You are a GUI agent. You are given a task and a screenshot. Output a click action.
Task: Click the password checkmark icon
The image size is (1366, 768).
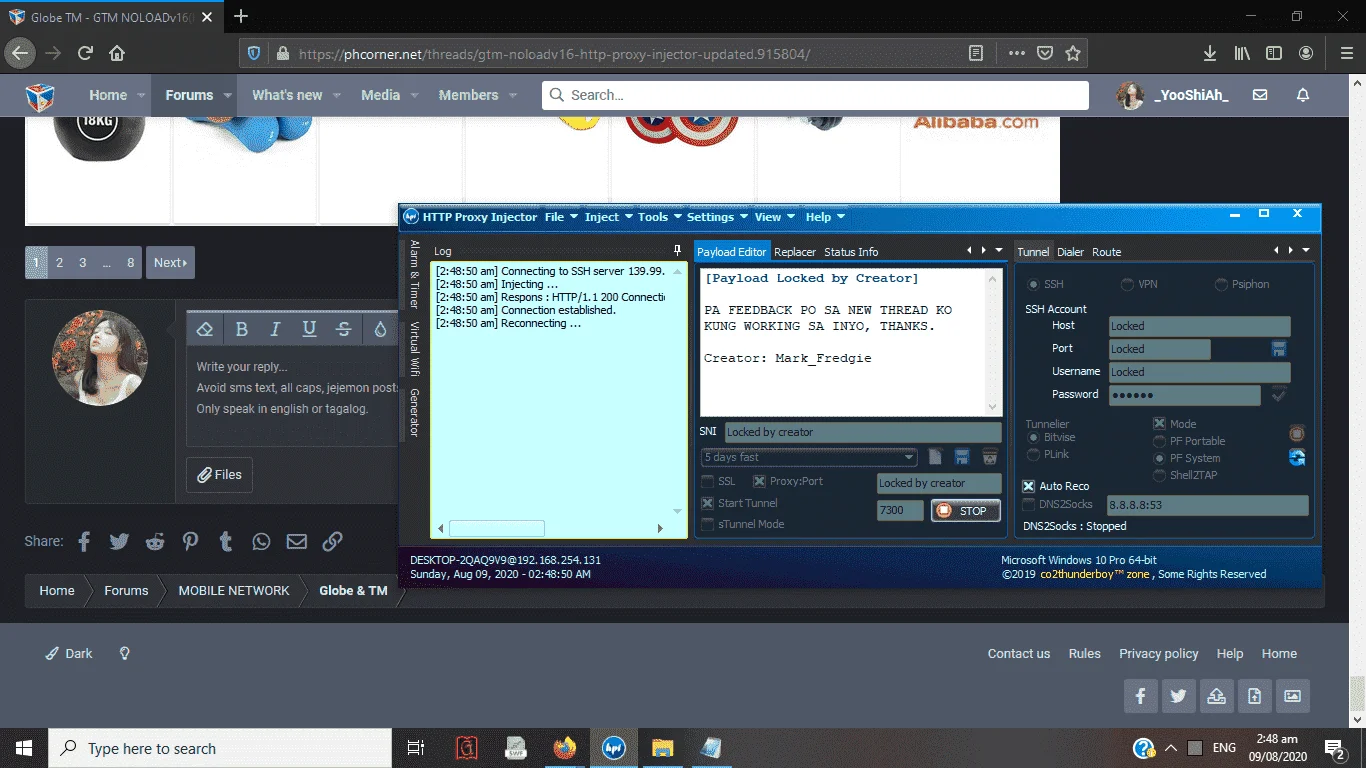pyautogui.click(x=1279, y=395)
